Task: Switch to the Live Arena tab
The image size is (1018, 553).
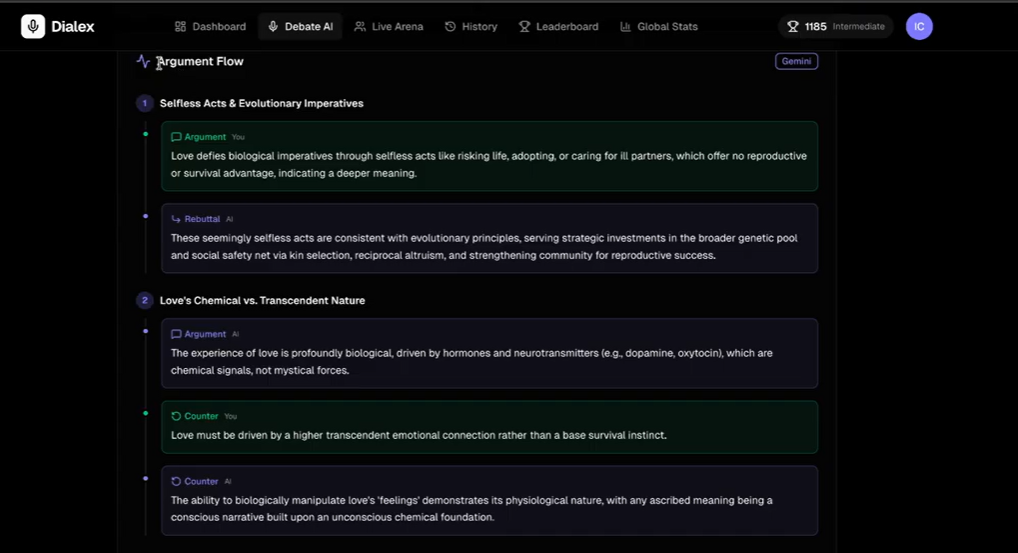Action: coord(388,27)
